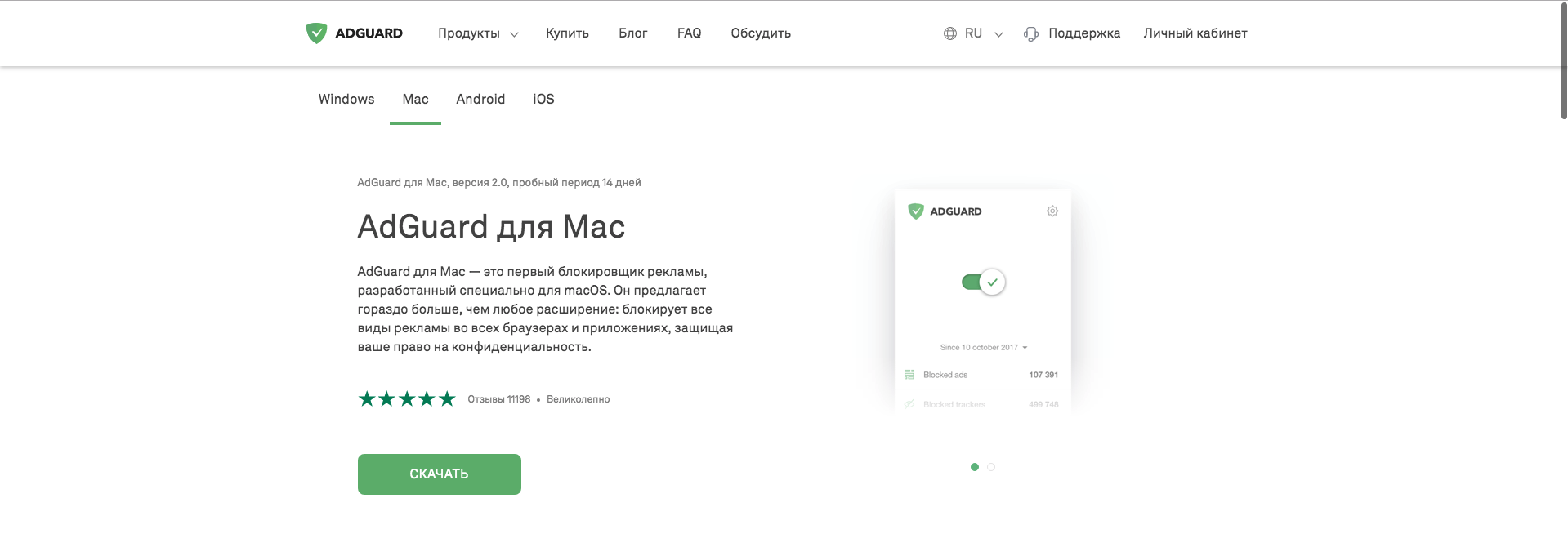Click the settings gear in AdGuard preview
Screen dimensions: 1568x556
pos(1052,211)
